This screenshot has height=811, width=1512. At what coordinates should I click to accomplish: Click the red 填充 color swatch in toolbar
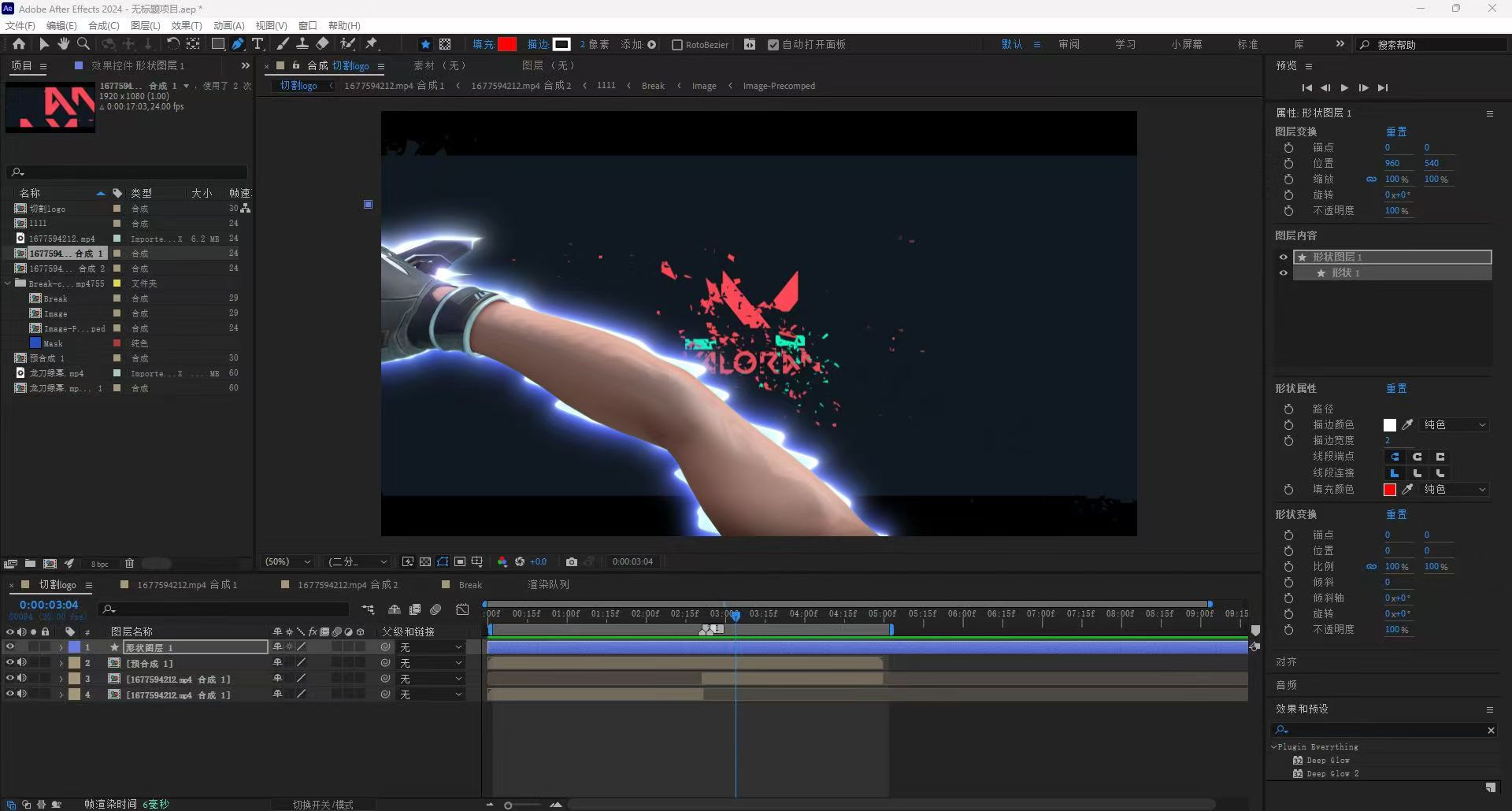[x=507, y=45]
